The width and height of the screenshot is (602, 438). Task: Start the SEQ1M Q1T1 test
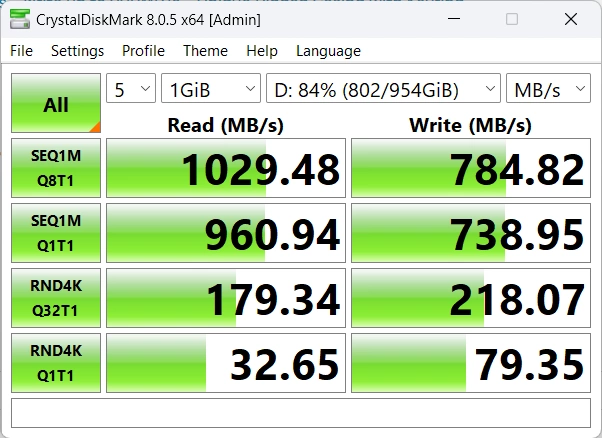(56, 232)
